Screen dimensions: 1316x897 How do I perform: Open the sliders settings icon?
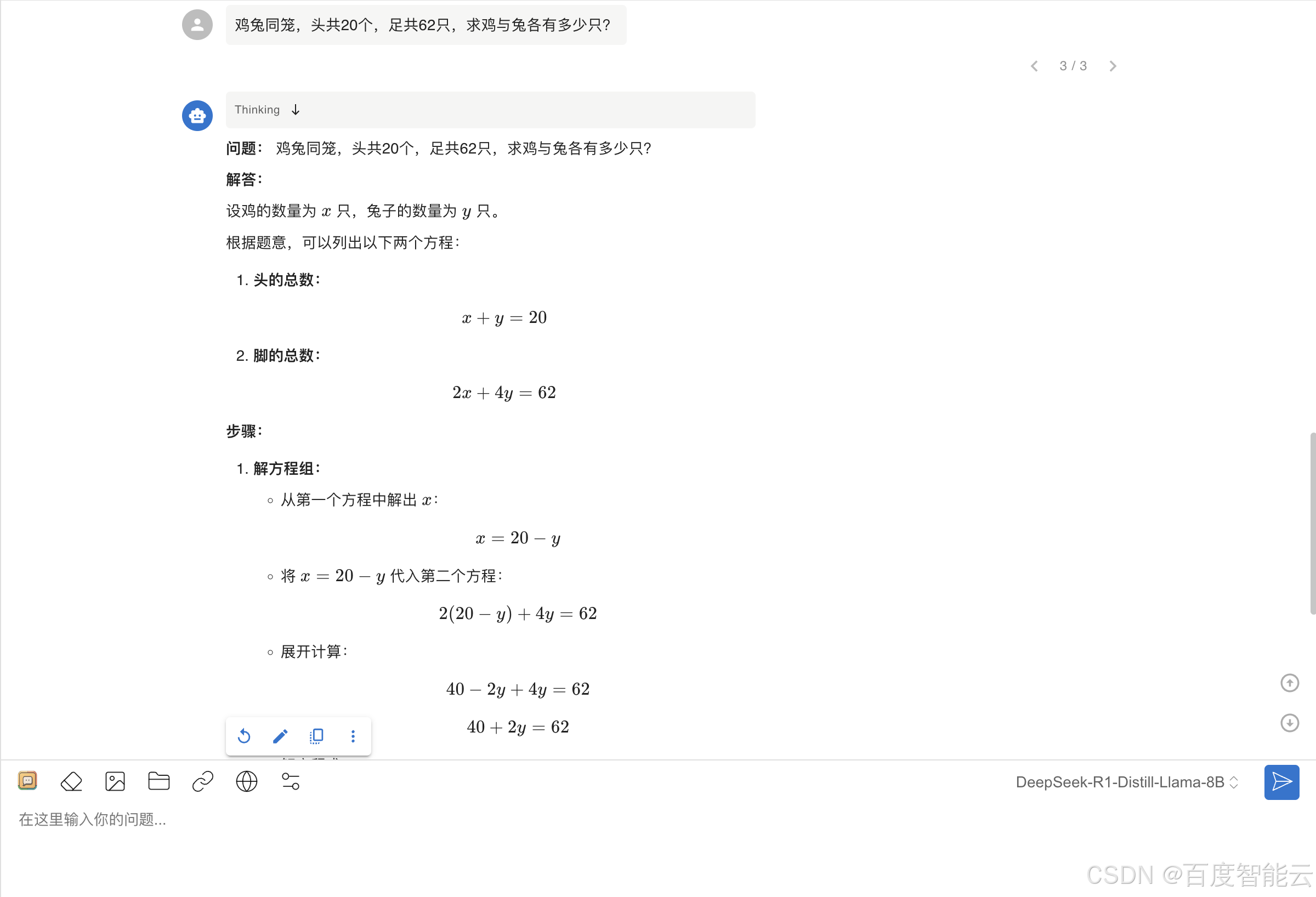click(291, 781)
